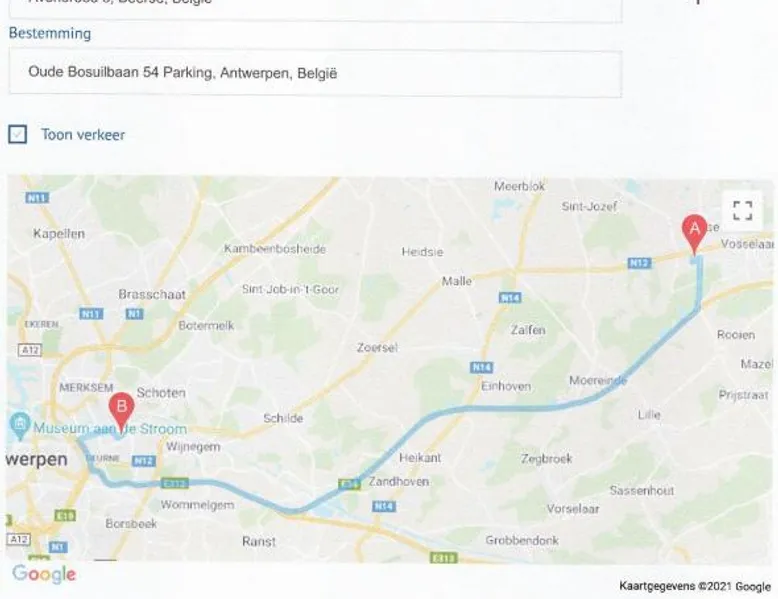Click the E313 shield near Wommelgem

point(175,483)
